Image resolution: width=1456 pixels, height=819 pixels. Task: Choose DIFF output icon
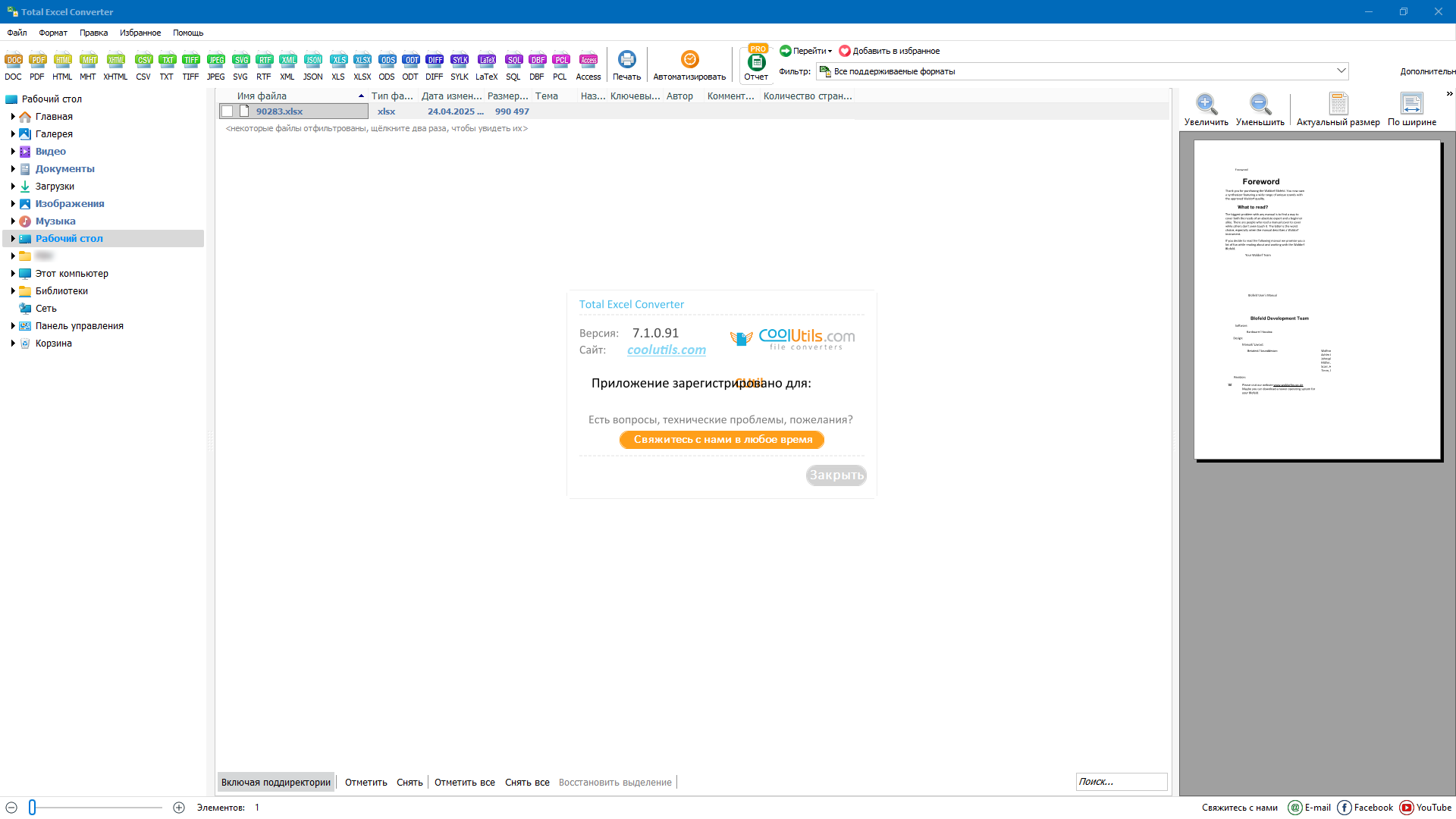point(435,66)
